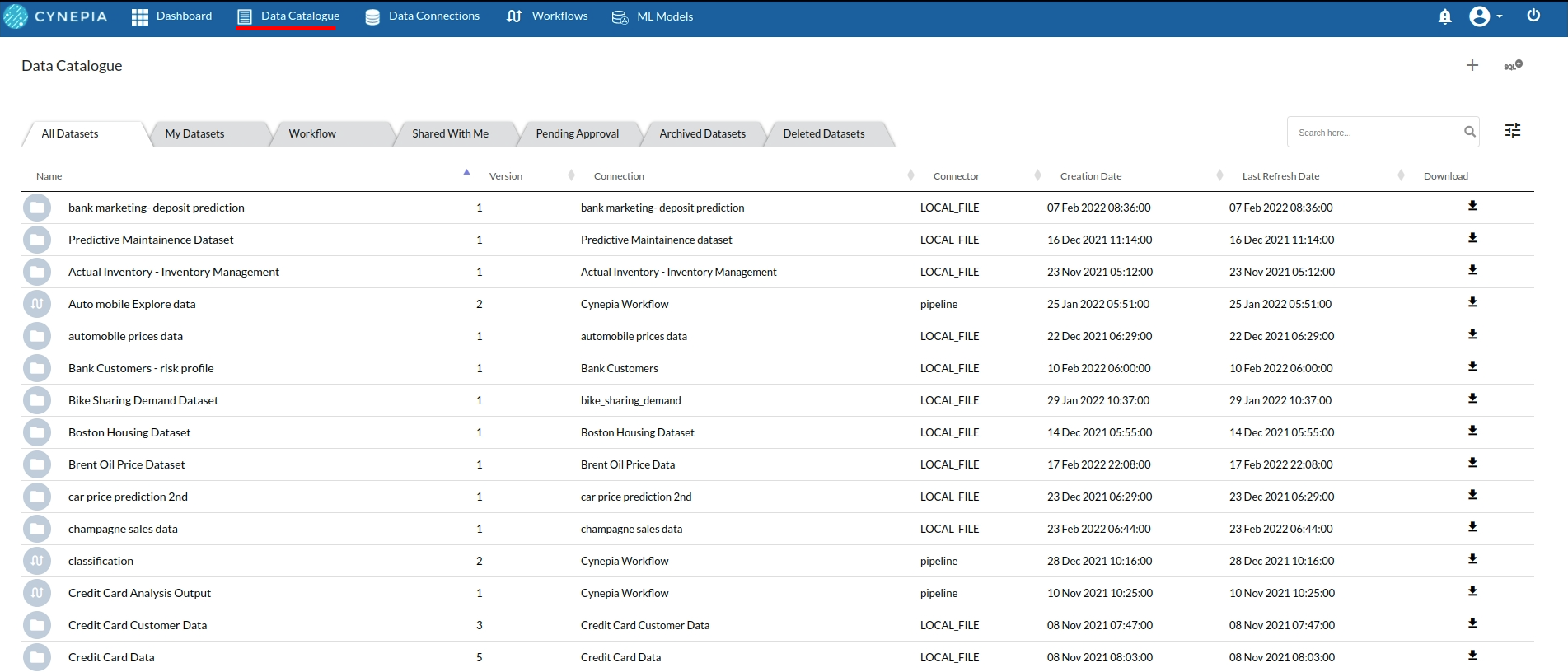Sort by Creation Date column
This screenshot has width=1568, height=672.
pos(1219,175)
